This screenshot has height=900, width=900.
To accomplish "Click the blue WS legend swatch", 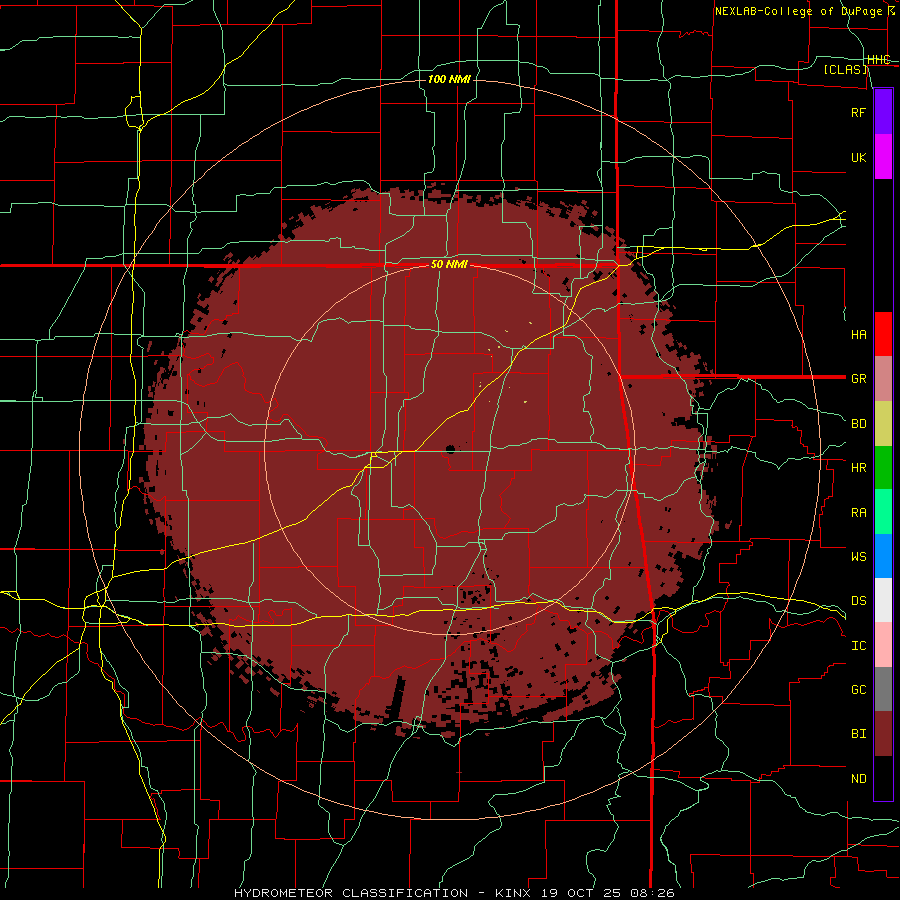I will point(883,556).
